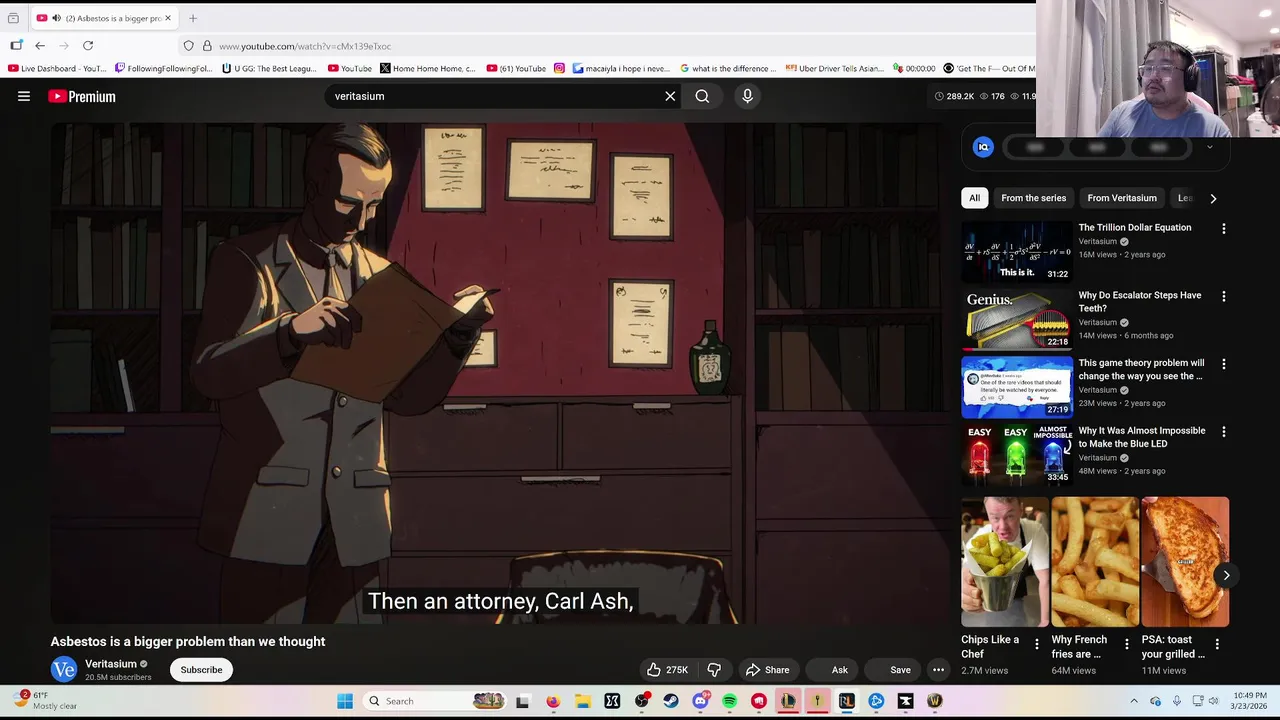
Task: Open Firefox from taskbar
Action: click(x=553, y=701)
